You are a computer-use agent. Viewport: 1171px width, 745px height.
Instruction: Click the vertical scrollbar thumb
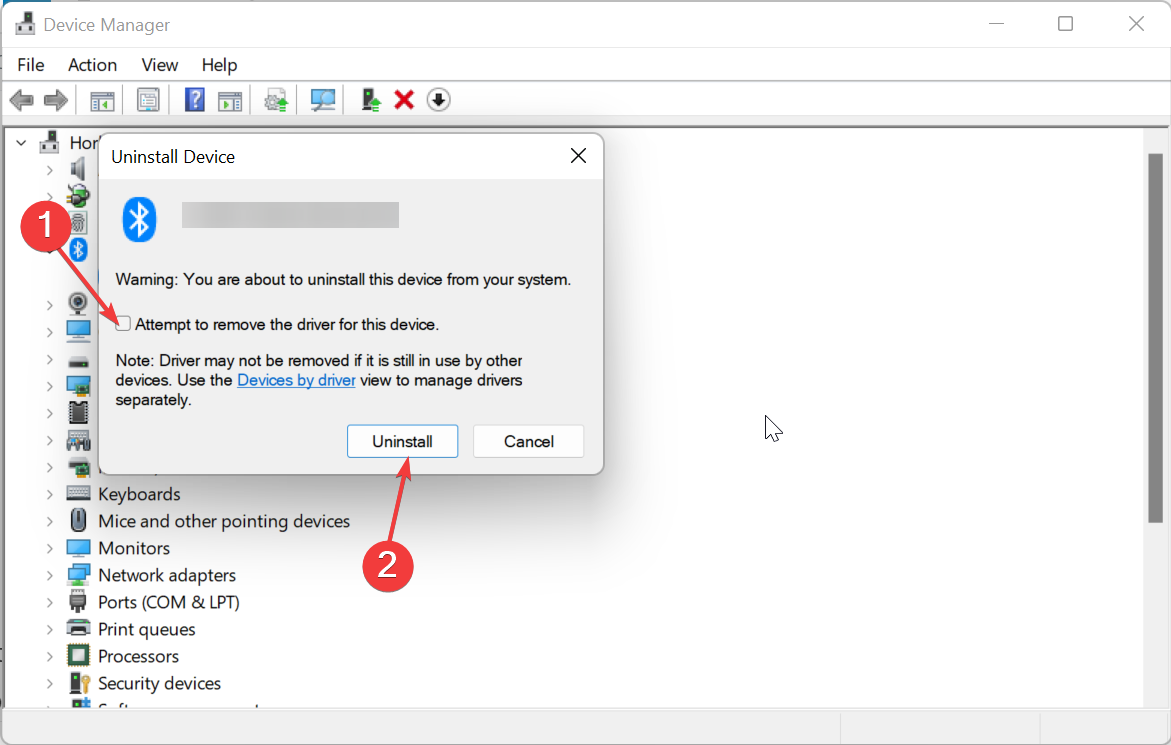pos(1155,337)
